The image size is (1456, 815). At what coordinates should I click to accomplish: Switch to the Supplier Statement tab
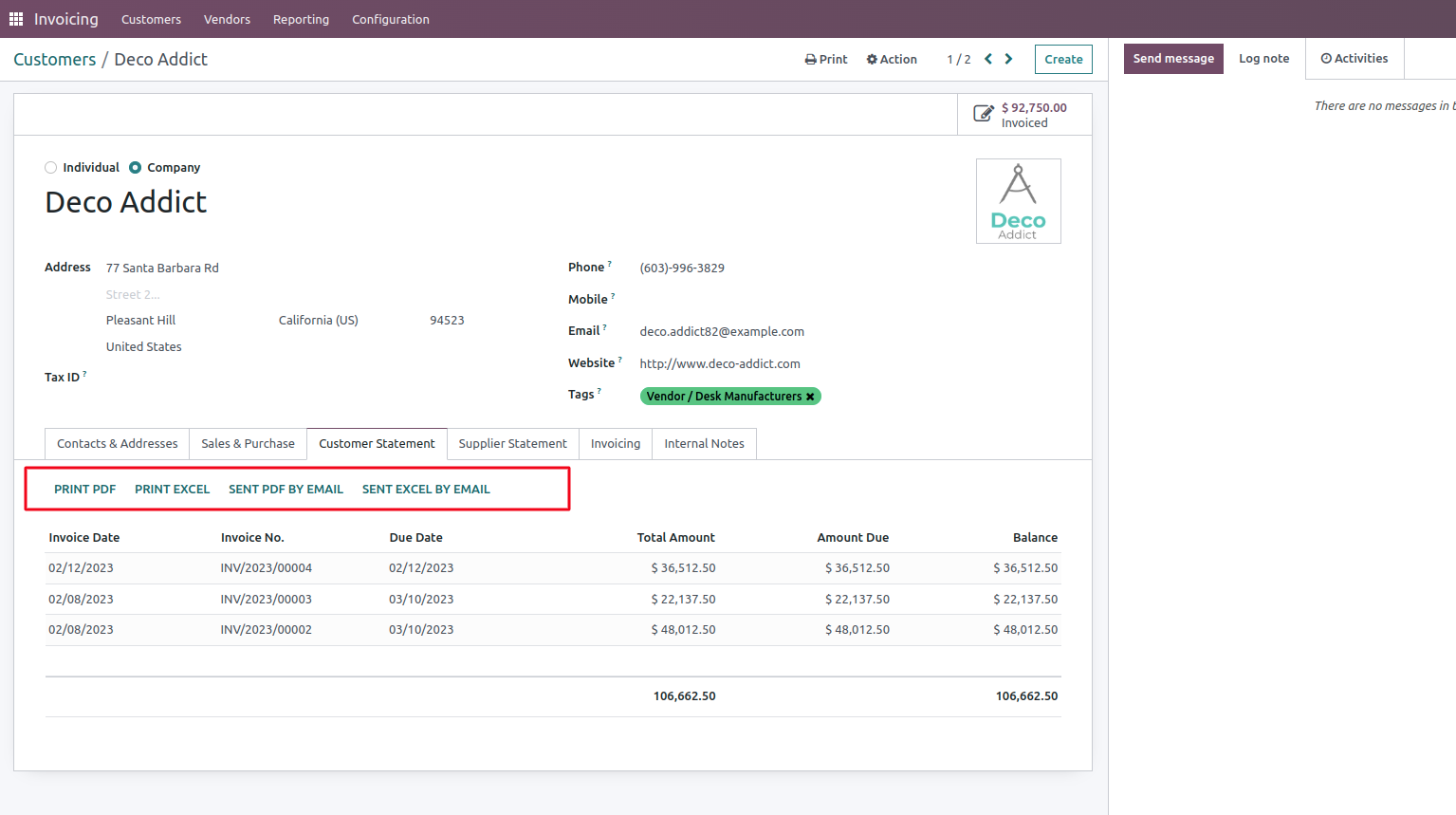512,444
